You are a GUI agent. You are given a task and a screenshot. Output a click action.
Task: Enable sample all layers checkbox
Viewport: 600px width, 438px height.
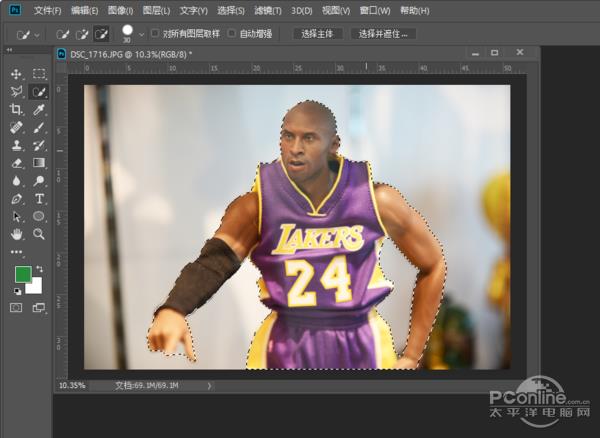155,33
